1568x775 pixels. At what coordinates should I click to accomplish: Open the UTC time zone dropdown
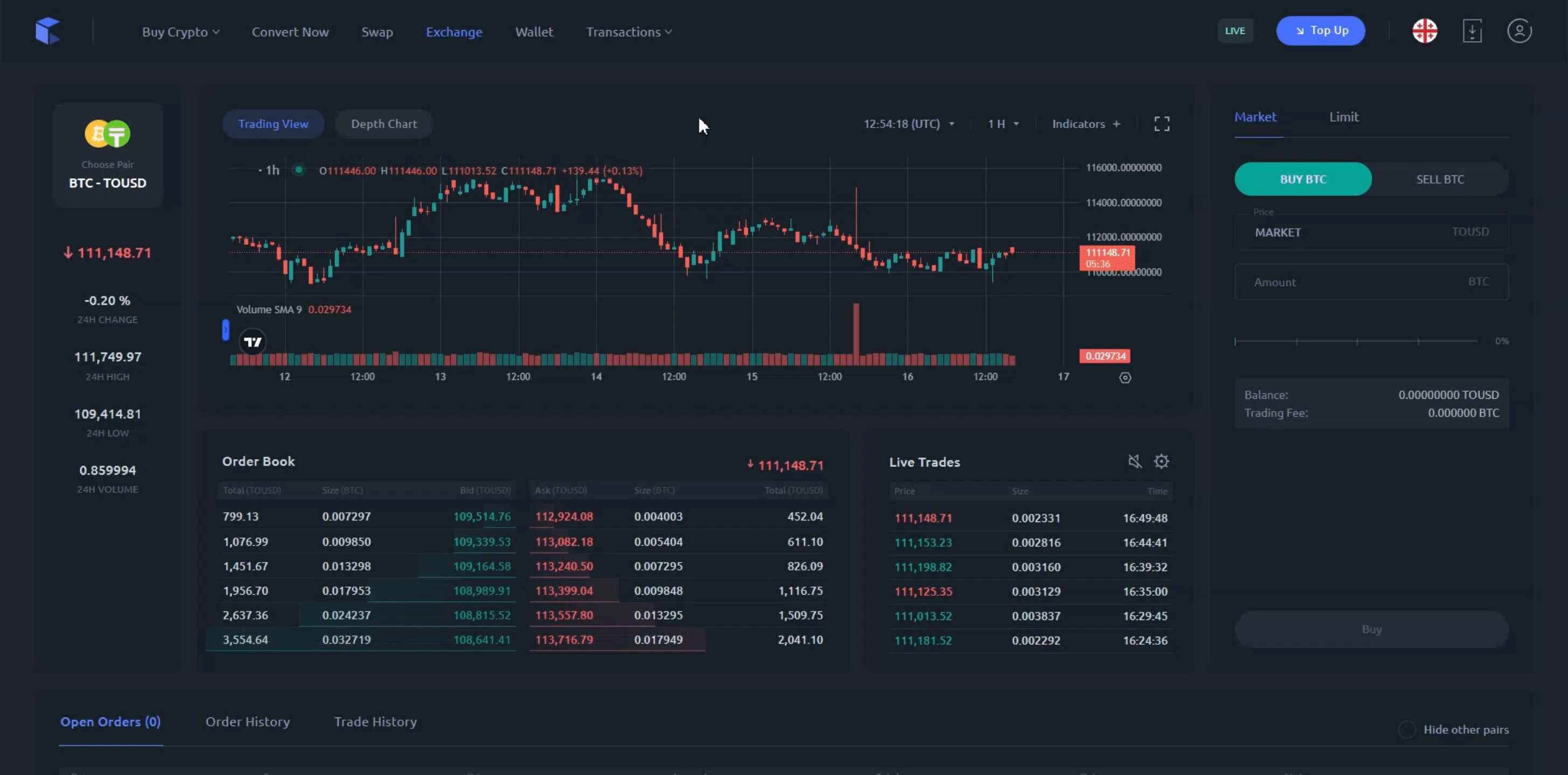(x=909, y=124)
